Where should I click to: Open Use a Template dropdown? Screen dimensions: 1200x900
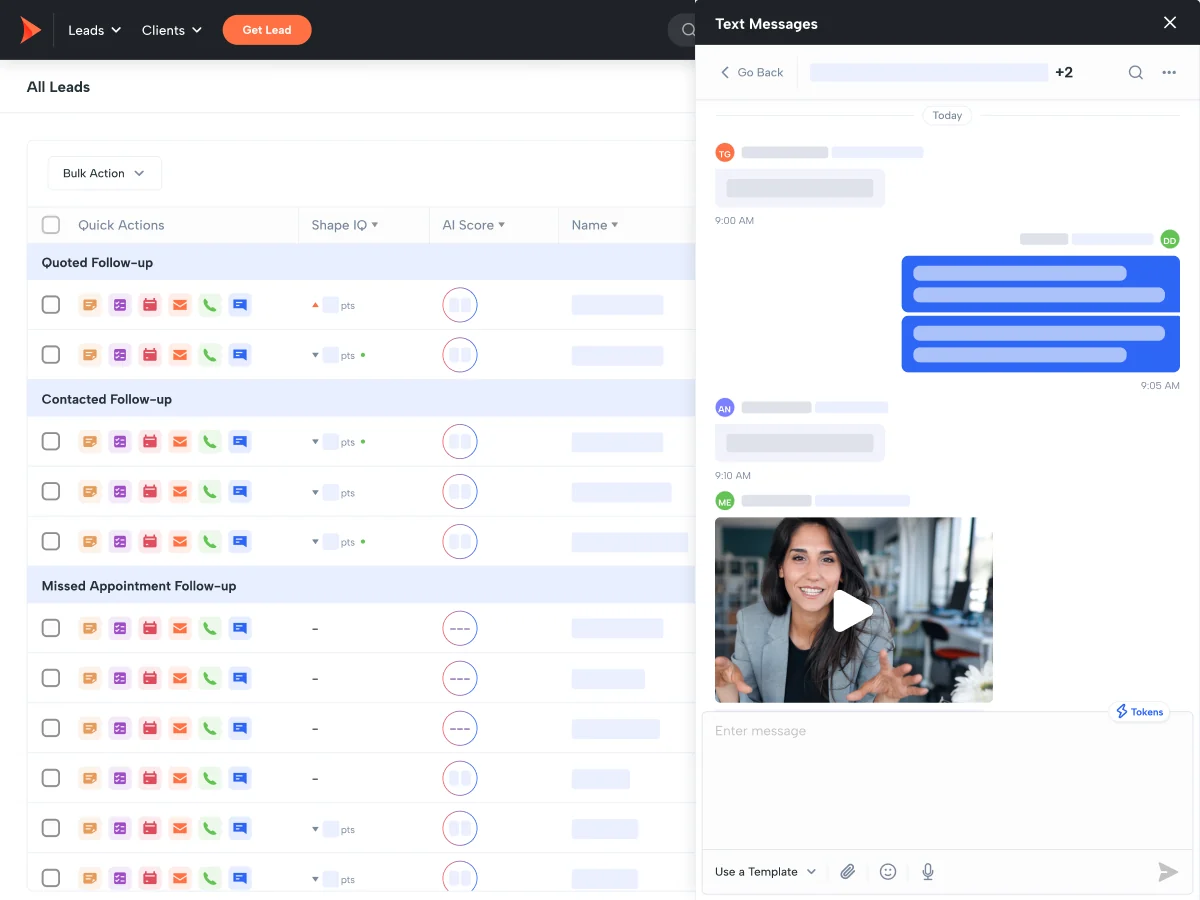pyautogui.click(x=766, y=872)
